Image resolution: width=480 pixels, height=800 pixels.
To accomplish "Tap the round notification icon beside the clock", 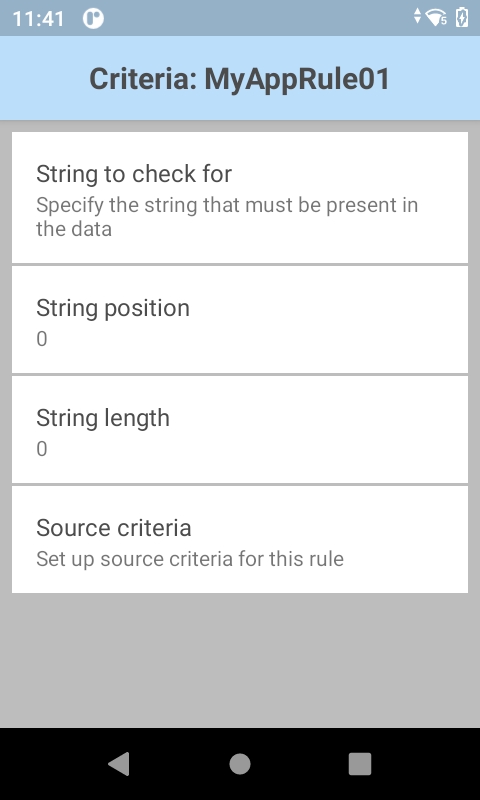I will [x=93, y=19].
